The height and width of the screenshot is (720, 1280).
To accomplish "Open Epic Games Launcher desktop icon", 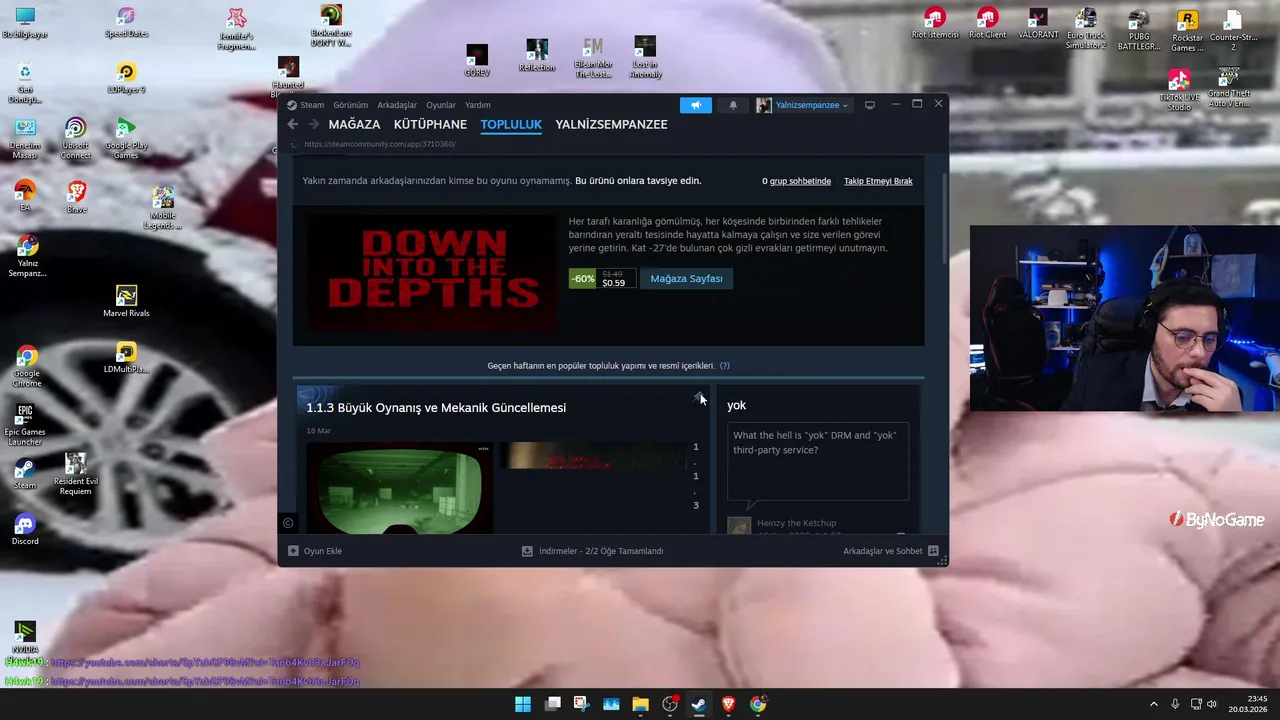I will click(x=25, y=425).
